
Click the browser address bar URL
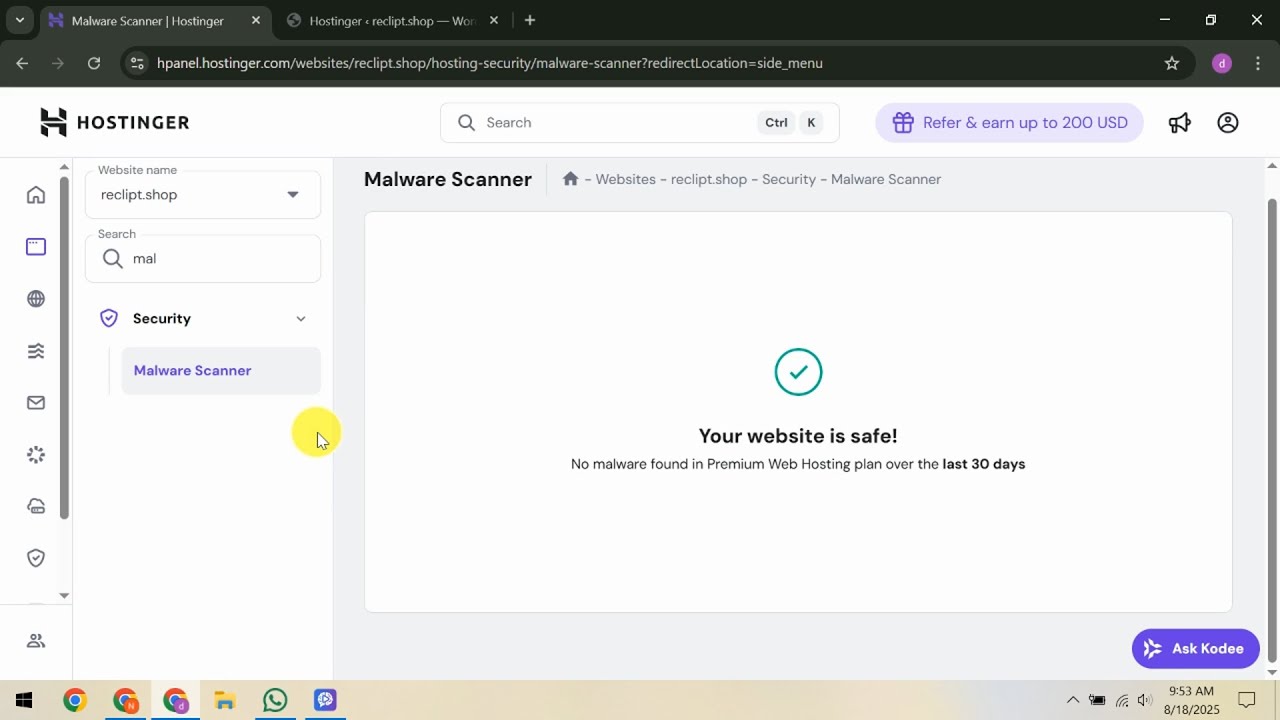490,63
